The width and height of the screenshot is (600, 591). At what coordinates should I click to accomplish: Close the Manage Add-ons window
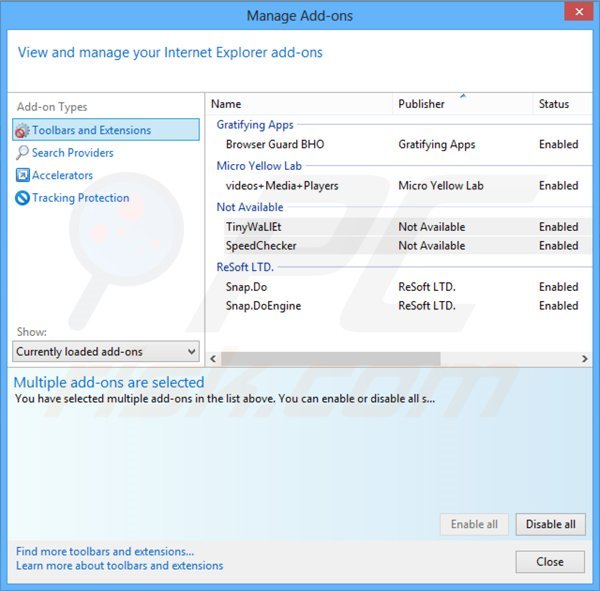click(x=579, y=12)
